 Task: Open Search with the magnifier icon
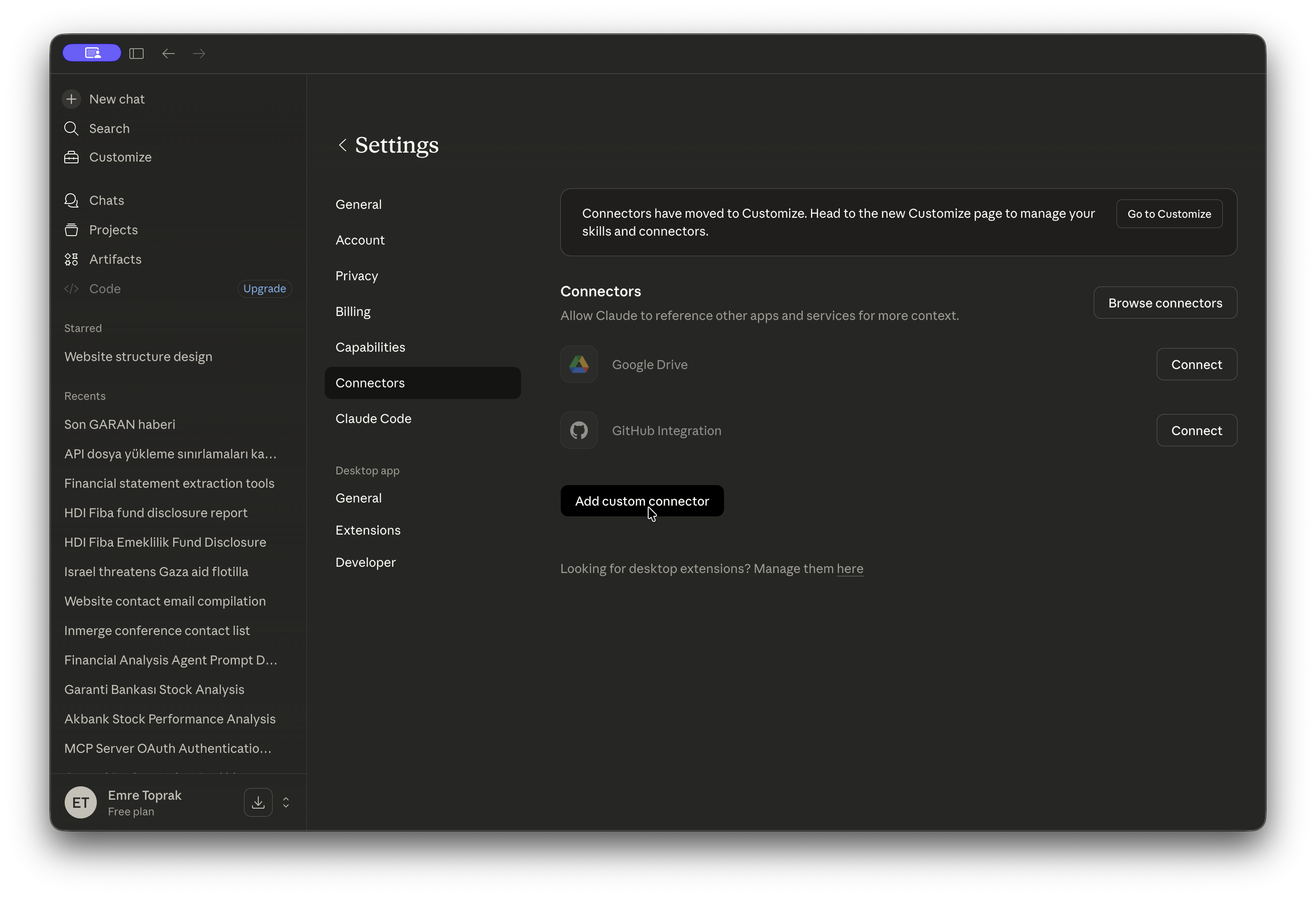[x=71, y=129]
